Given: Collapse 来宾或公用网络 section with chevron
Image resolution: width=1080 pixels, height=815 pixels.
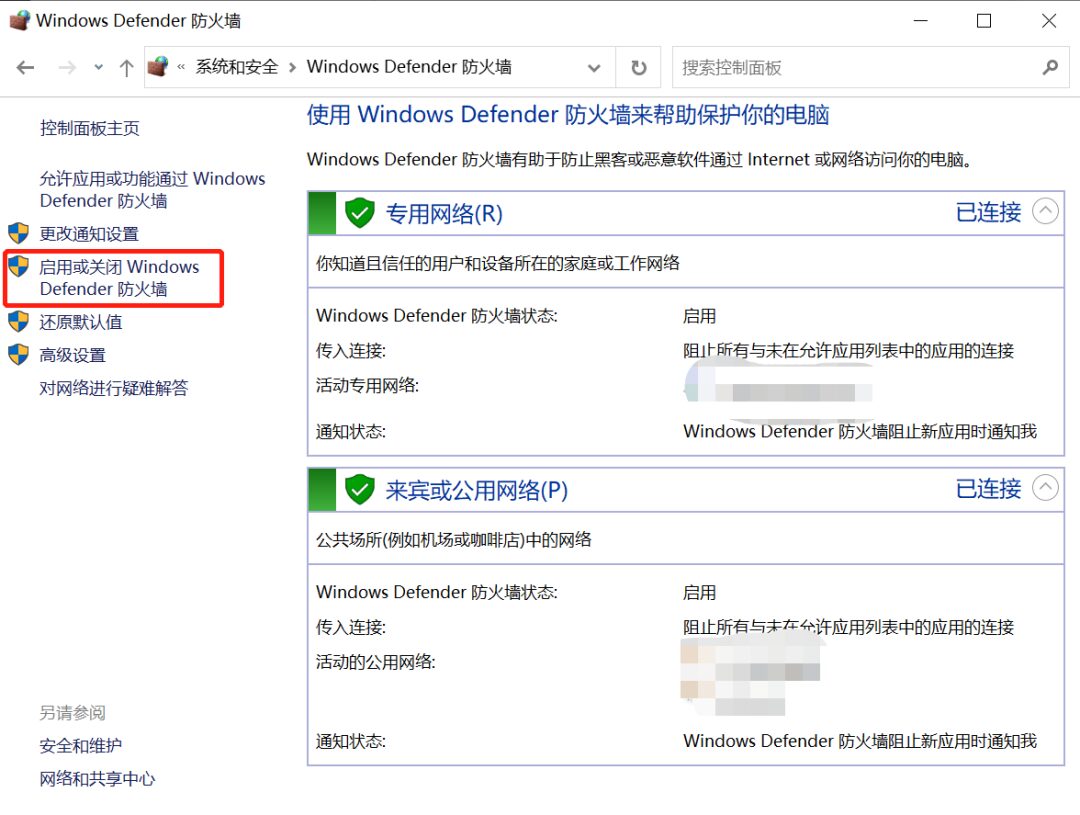Looking at the screenshot, I should pos(1045,488).
